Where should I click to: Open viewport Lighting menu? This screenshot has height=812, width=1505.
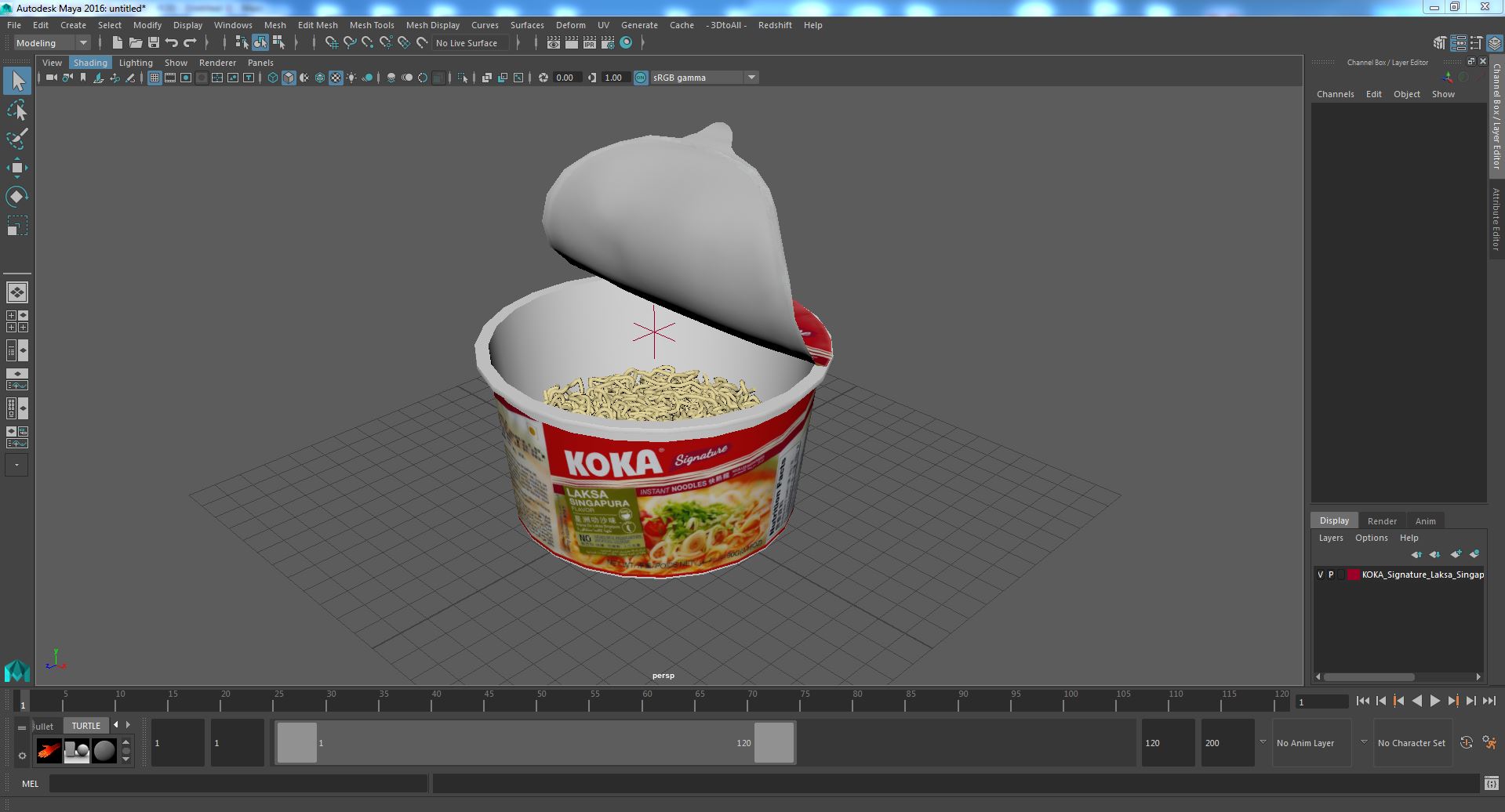point(136,63)
